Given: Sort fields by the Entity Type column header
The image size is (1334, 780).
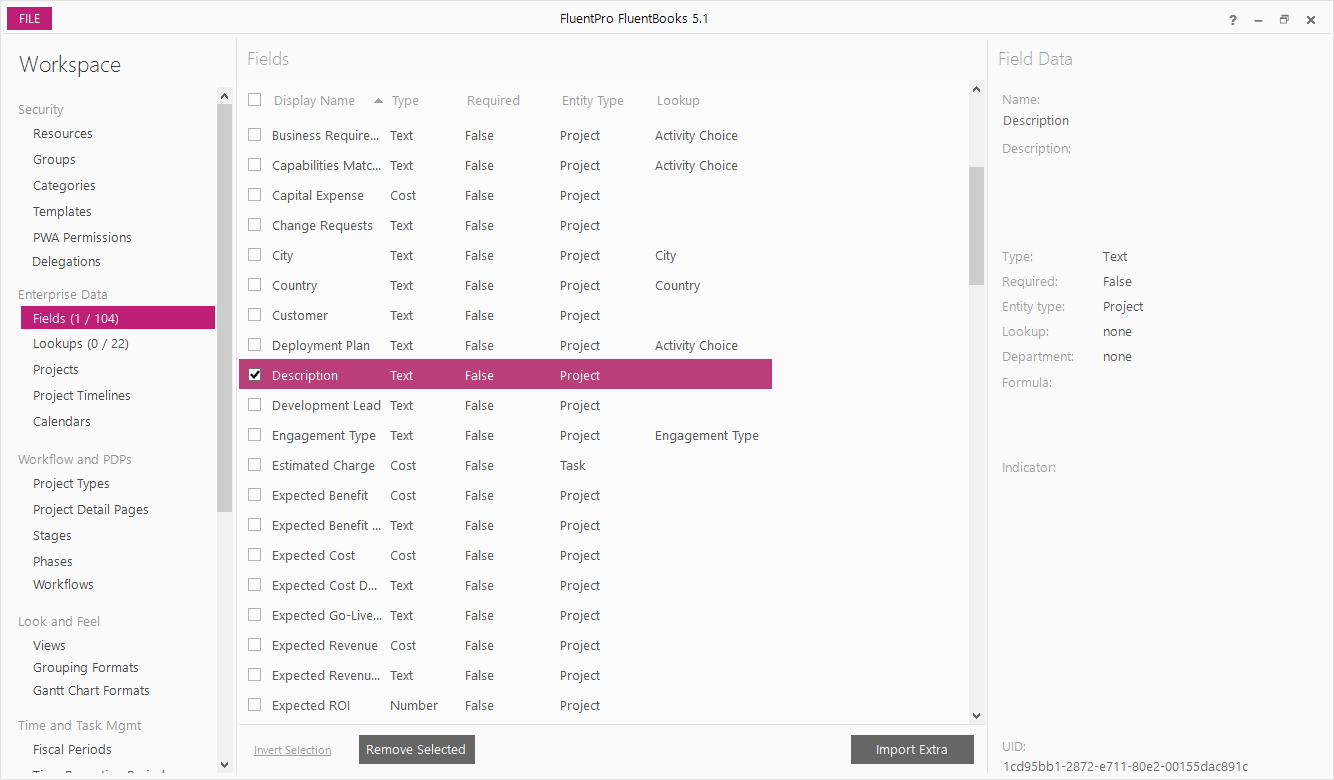Looking at the screenshot, I should coord(592,101).
